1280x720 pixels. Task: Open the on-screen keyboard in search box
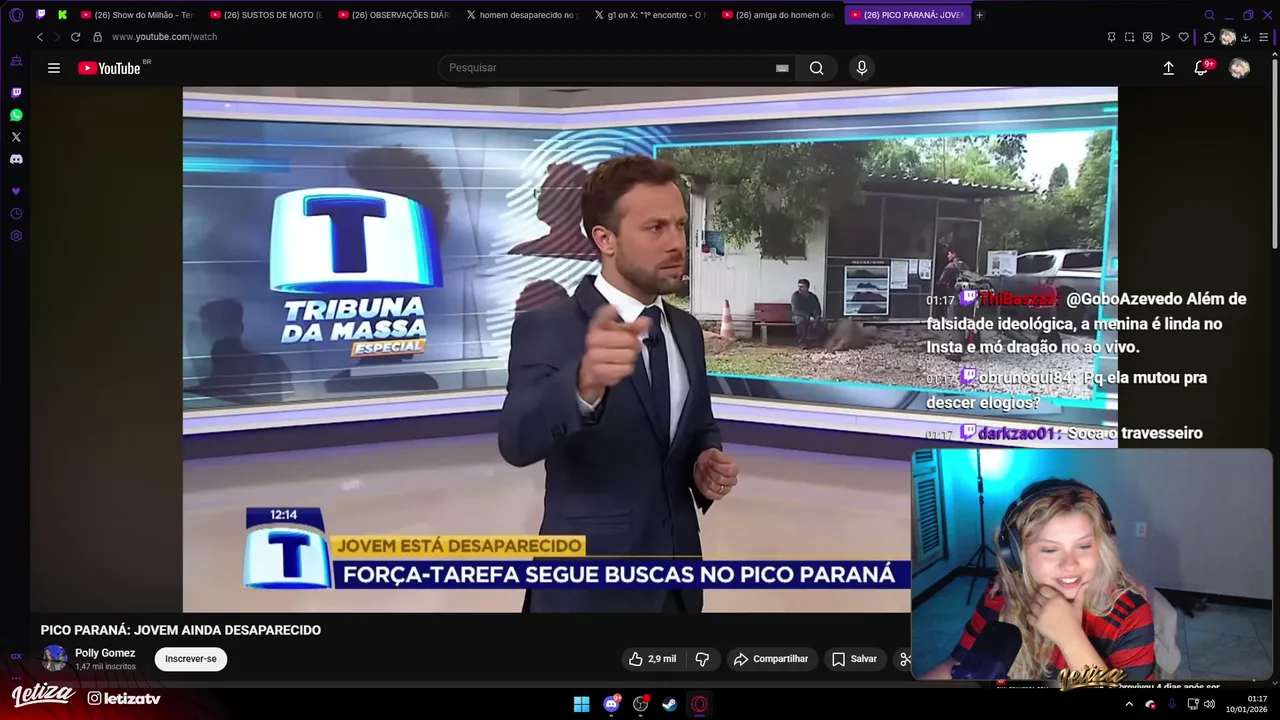[x=782, y=68]
